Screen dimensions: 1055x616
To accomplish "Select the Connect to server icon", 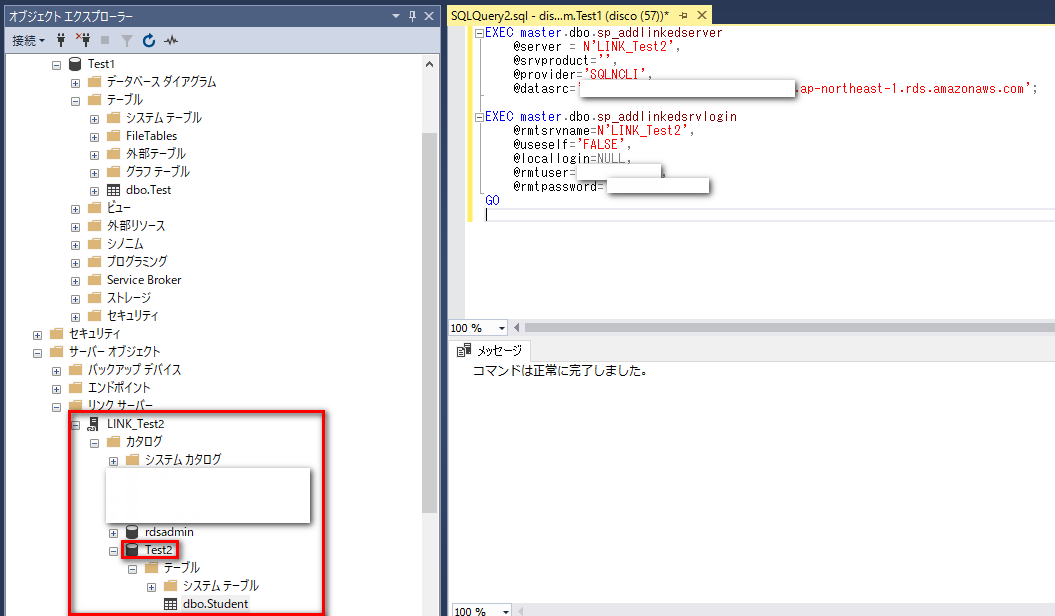I will coord(61,41).
